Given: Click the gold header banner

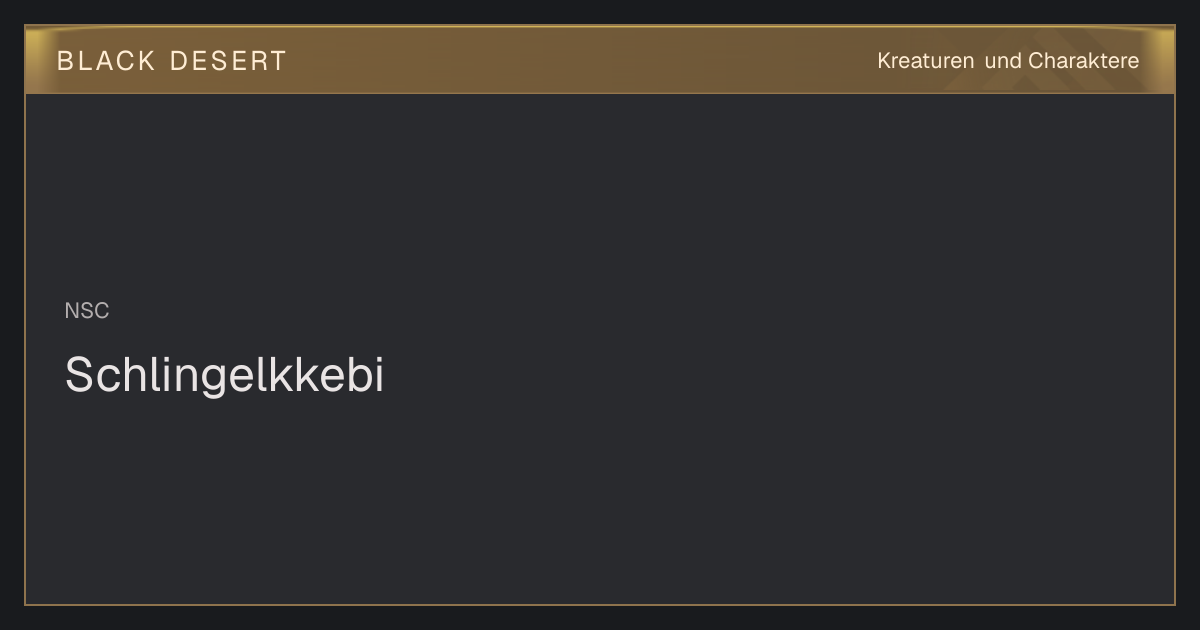Looking at the screenshot, I should point(600,60).
